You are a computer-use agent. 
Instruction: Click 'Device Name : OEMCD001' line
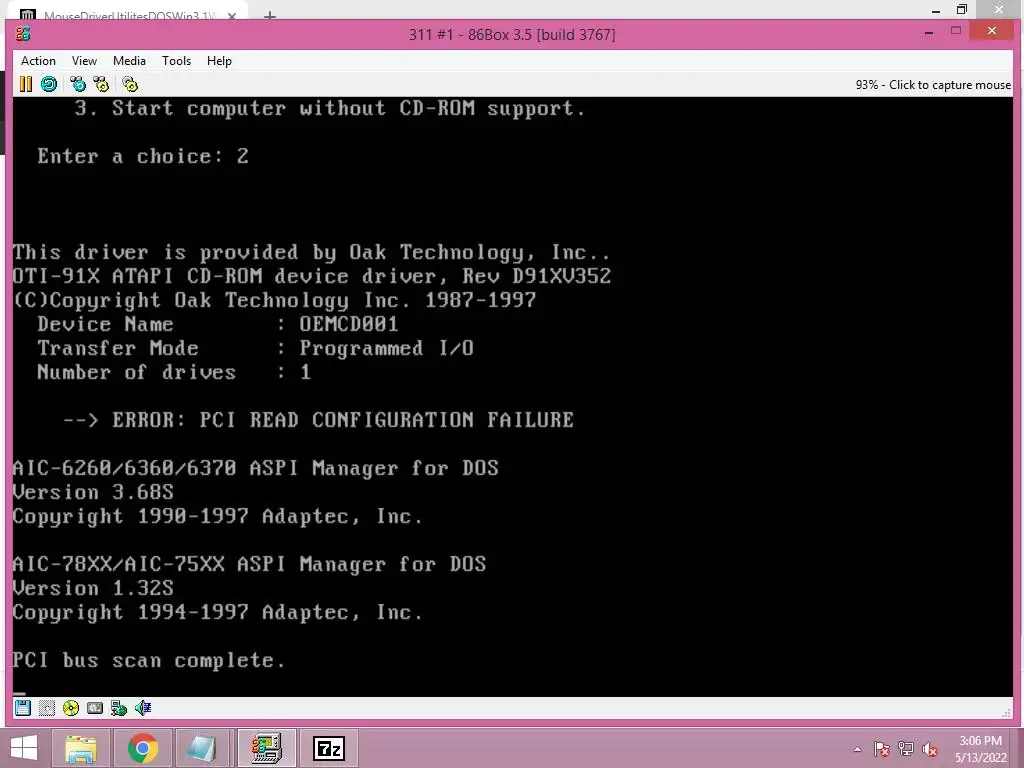217,324
